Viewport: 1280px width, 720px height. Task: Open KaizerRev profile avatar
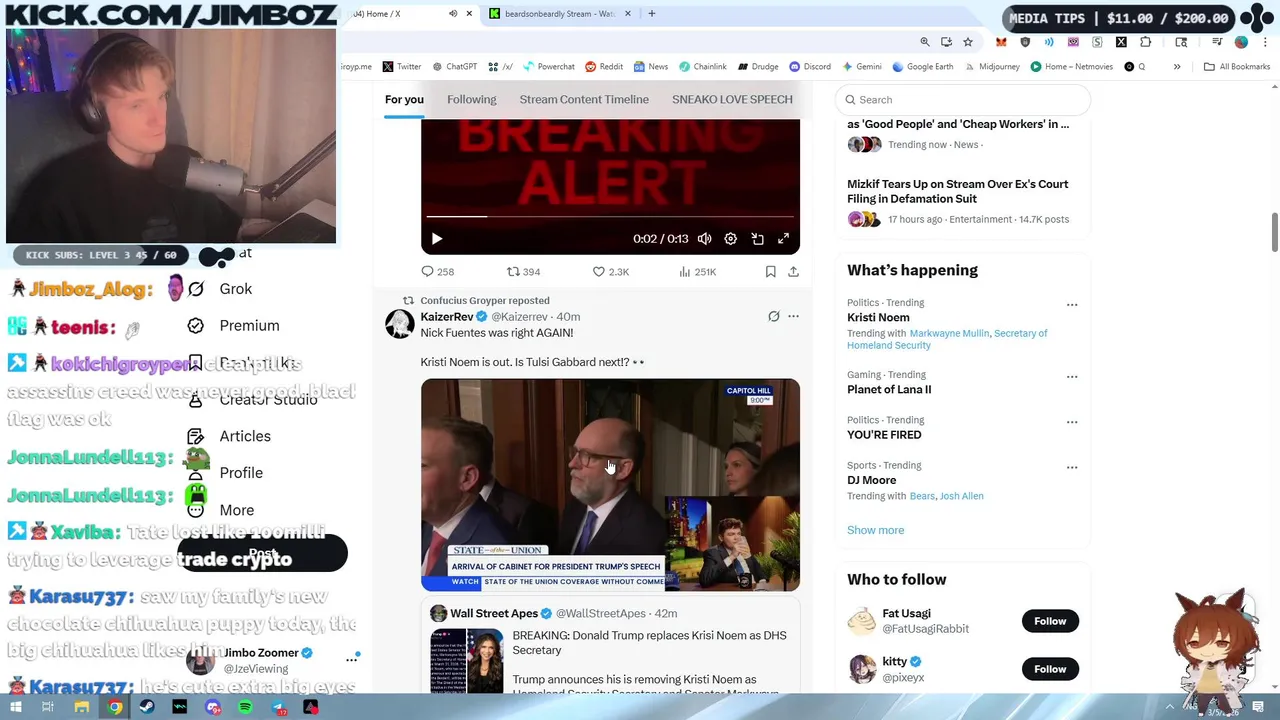tap(400, 324)
